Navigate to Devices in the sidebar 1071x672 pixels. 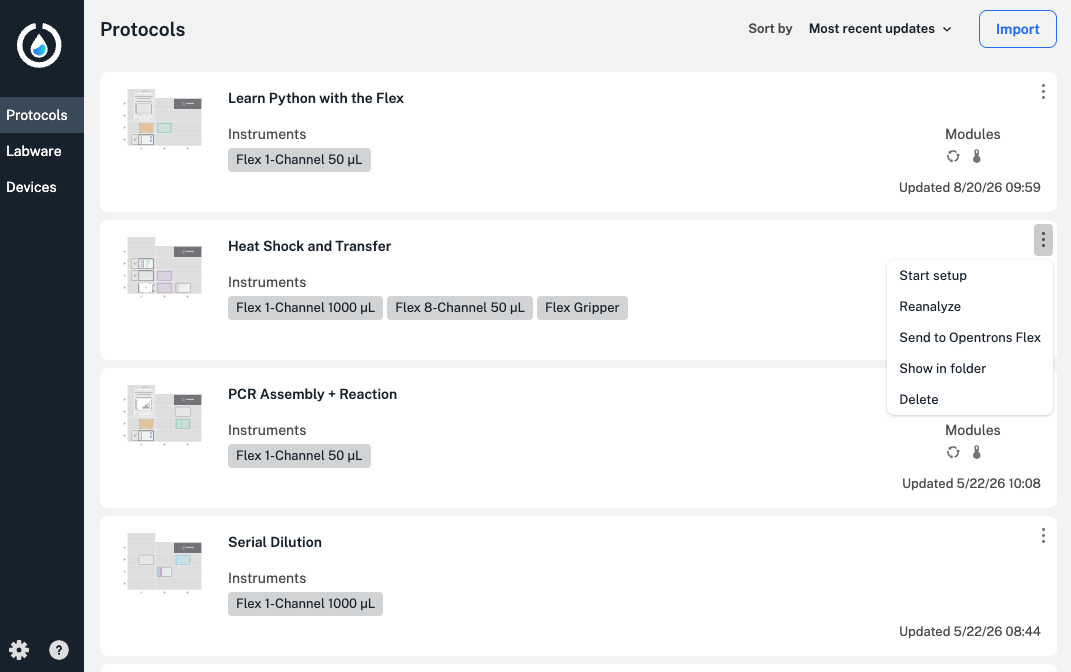point(42,187)
